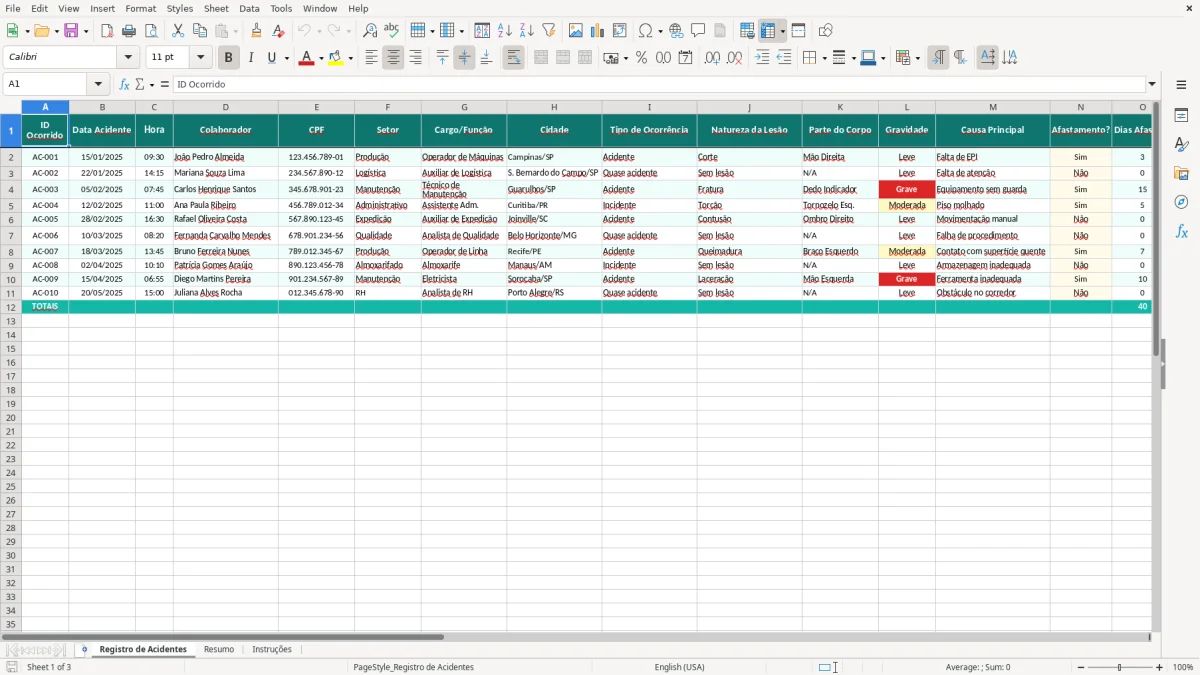The image size is (1200, 675).
Task: Apply the yellow background color
Action: (336, 58)
